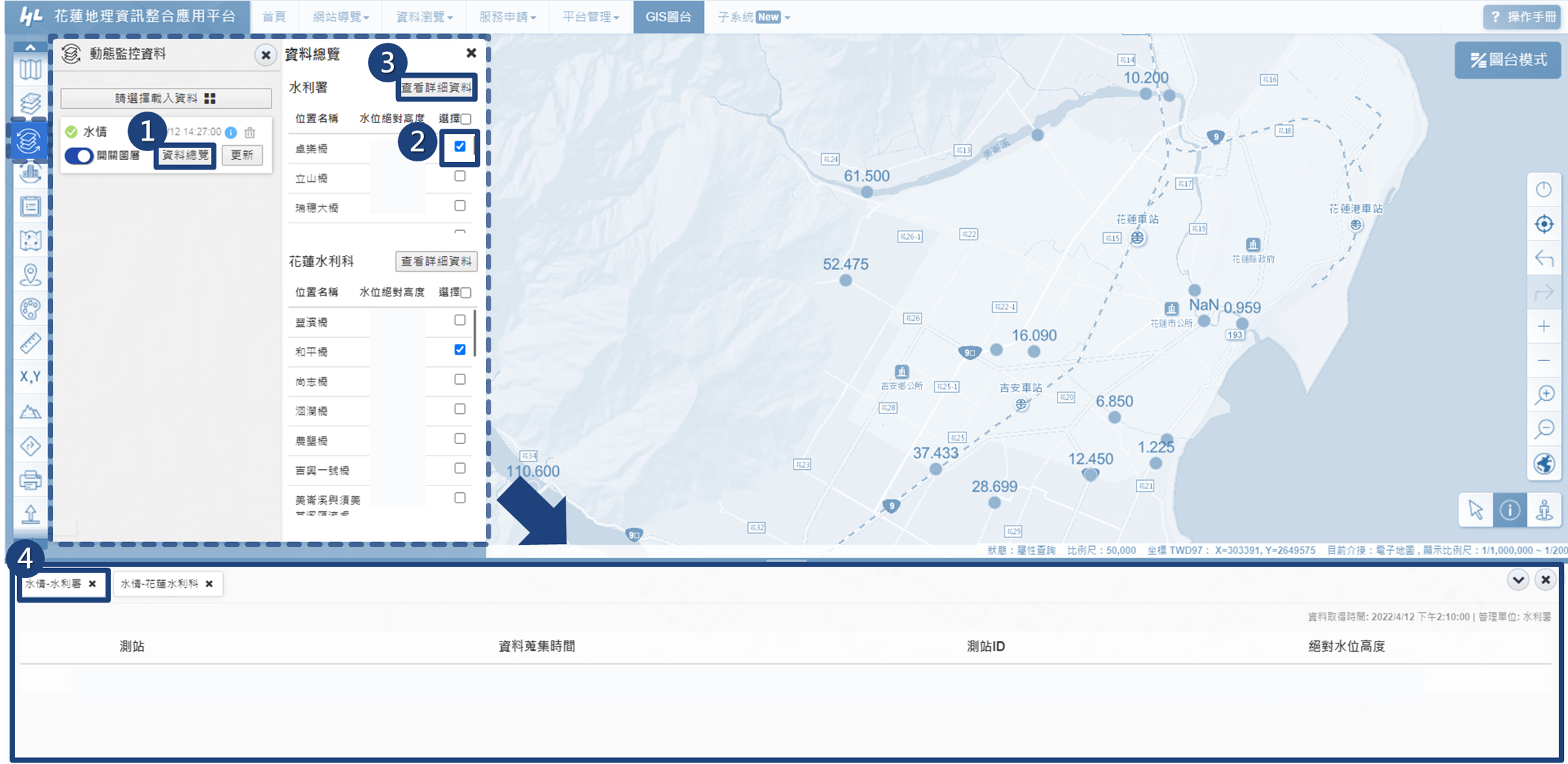Activate the info attribute query tool
Screen dimensions: 1568x764
click(1509, 510)
